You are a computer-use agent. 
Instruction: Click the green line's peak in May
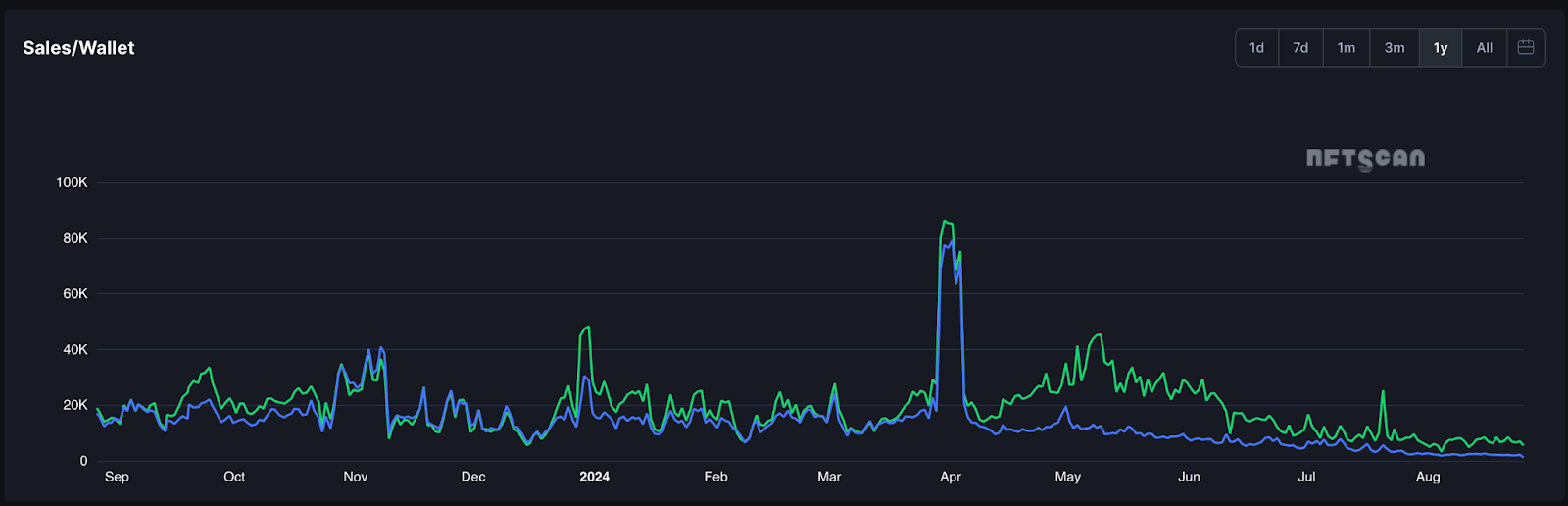tap(1100, 335)
